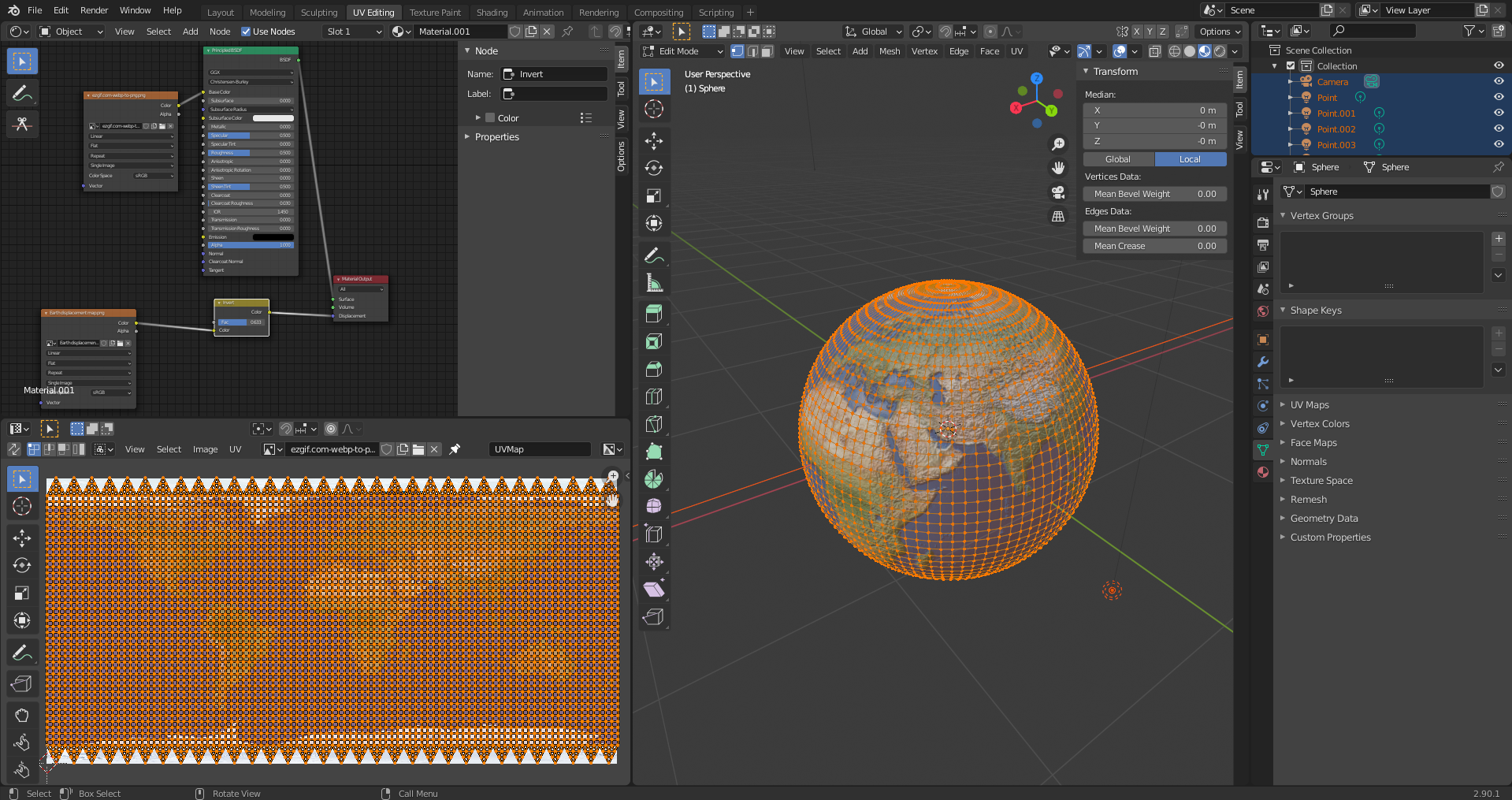1512x800 pixels.
Task: Set transform median to Local
Action: point(1191,159)
